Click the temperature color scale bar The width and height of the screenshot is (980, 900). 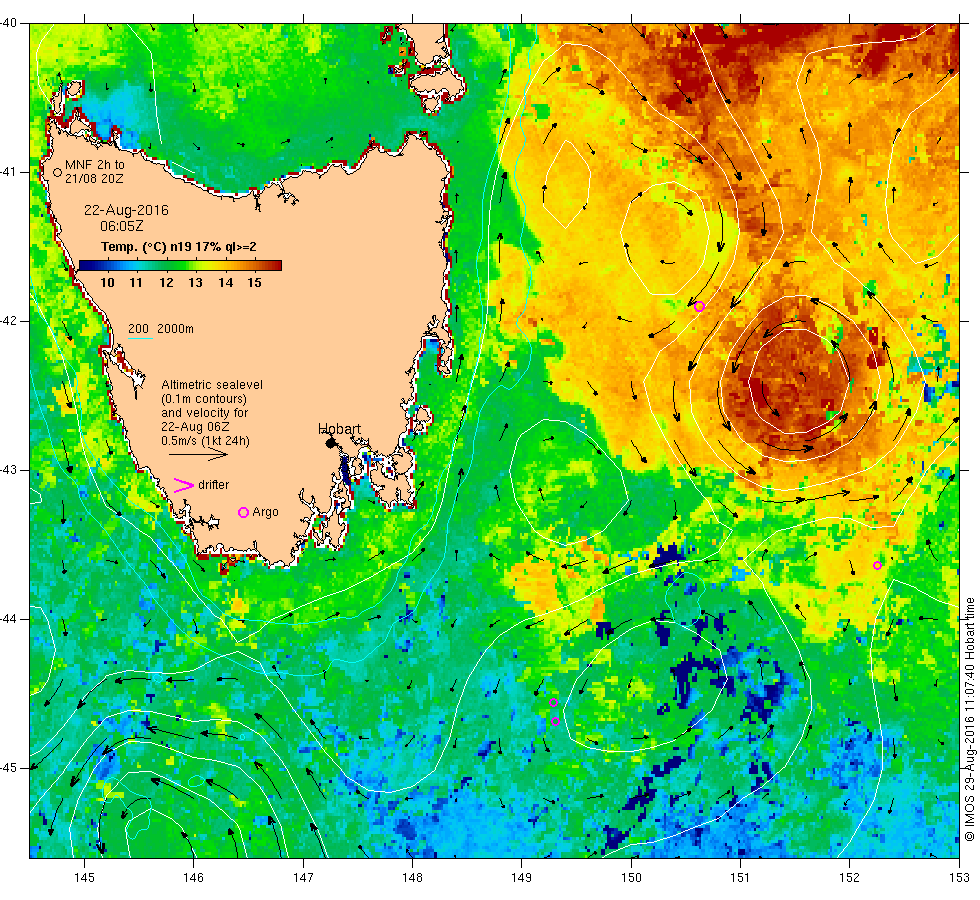point(180,266)
